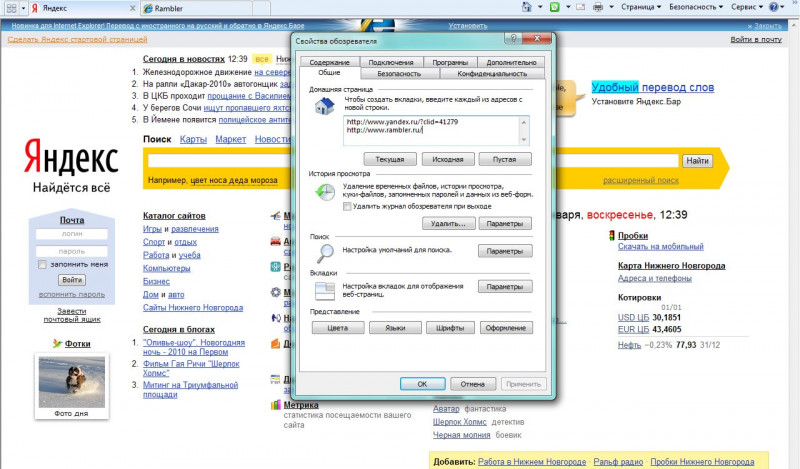The height and width of the screenshot is (469, 800).
Task: Click the Оформление button
Action: [x=506, y=328]
